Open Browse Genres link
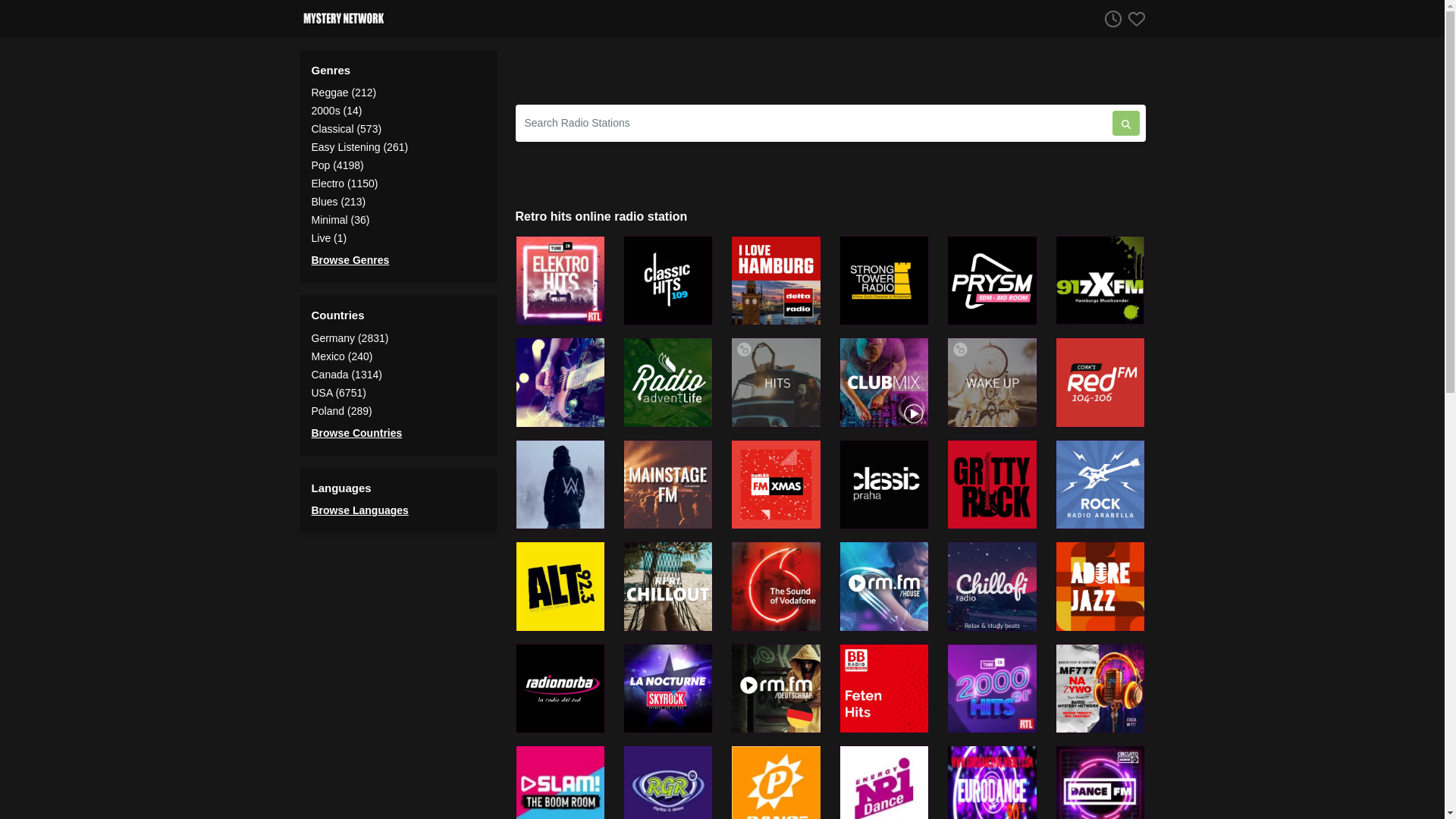 (350, 260)
